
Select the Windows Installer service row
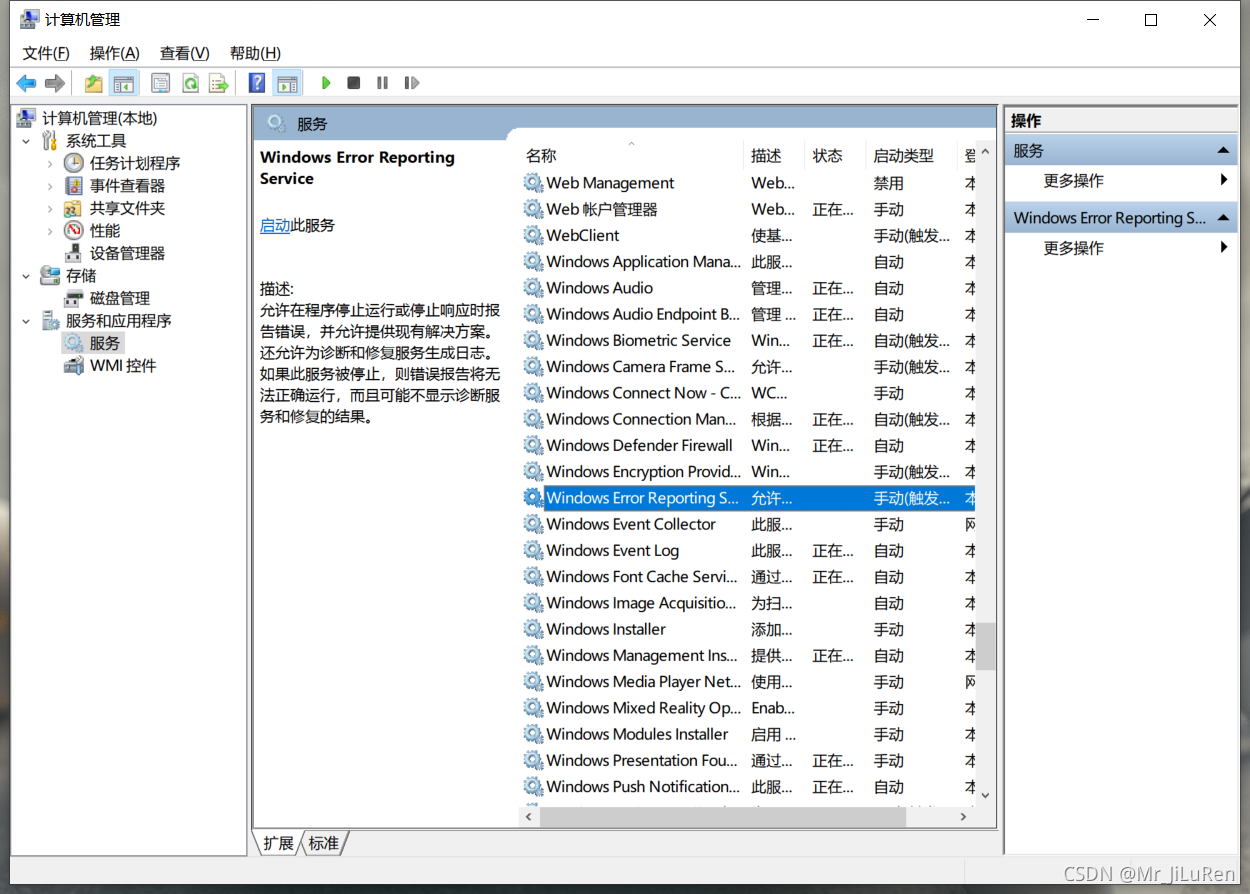coord(748,630)
